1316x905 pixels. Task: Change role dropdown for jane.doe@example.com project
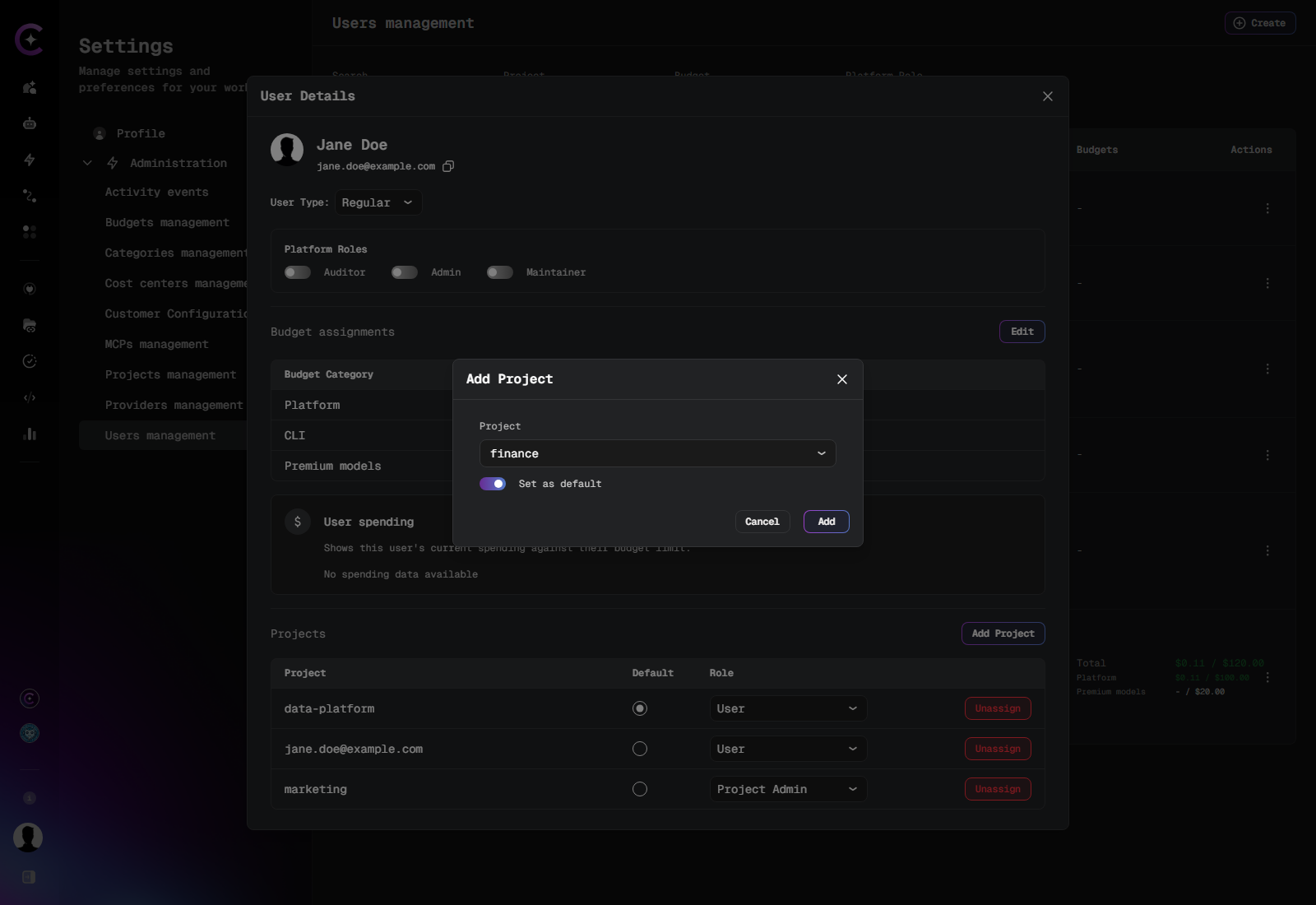(x=788, y=749)
